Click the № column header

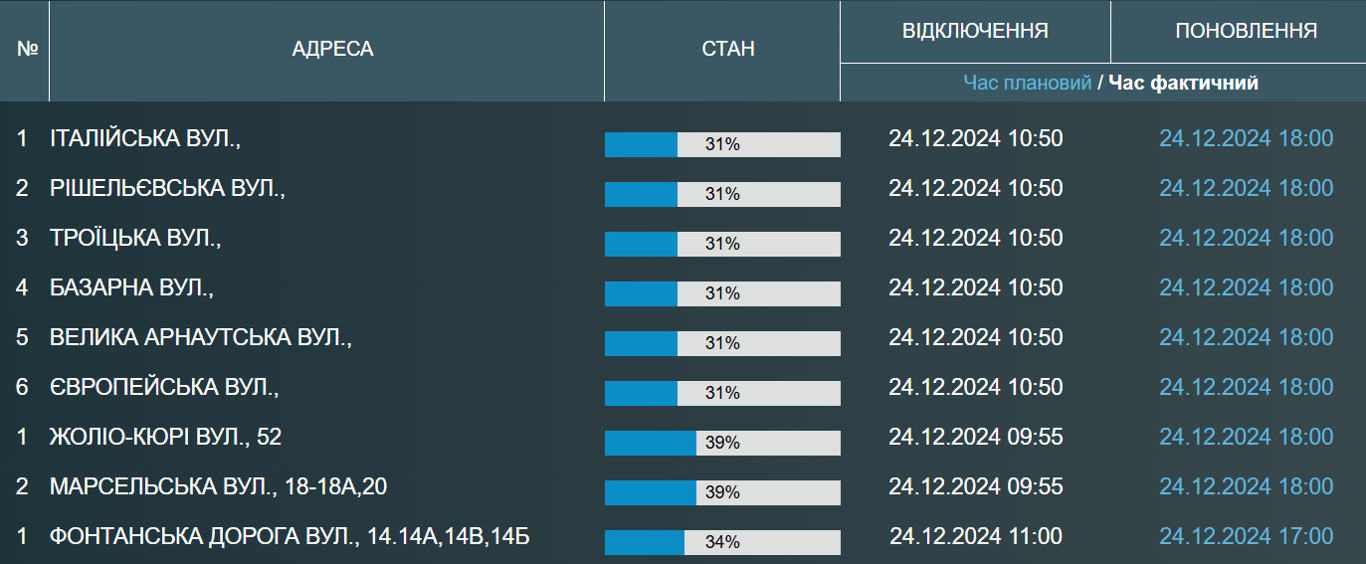[26, 49]
